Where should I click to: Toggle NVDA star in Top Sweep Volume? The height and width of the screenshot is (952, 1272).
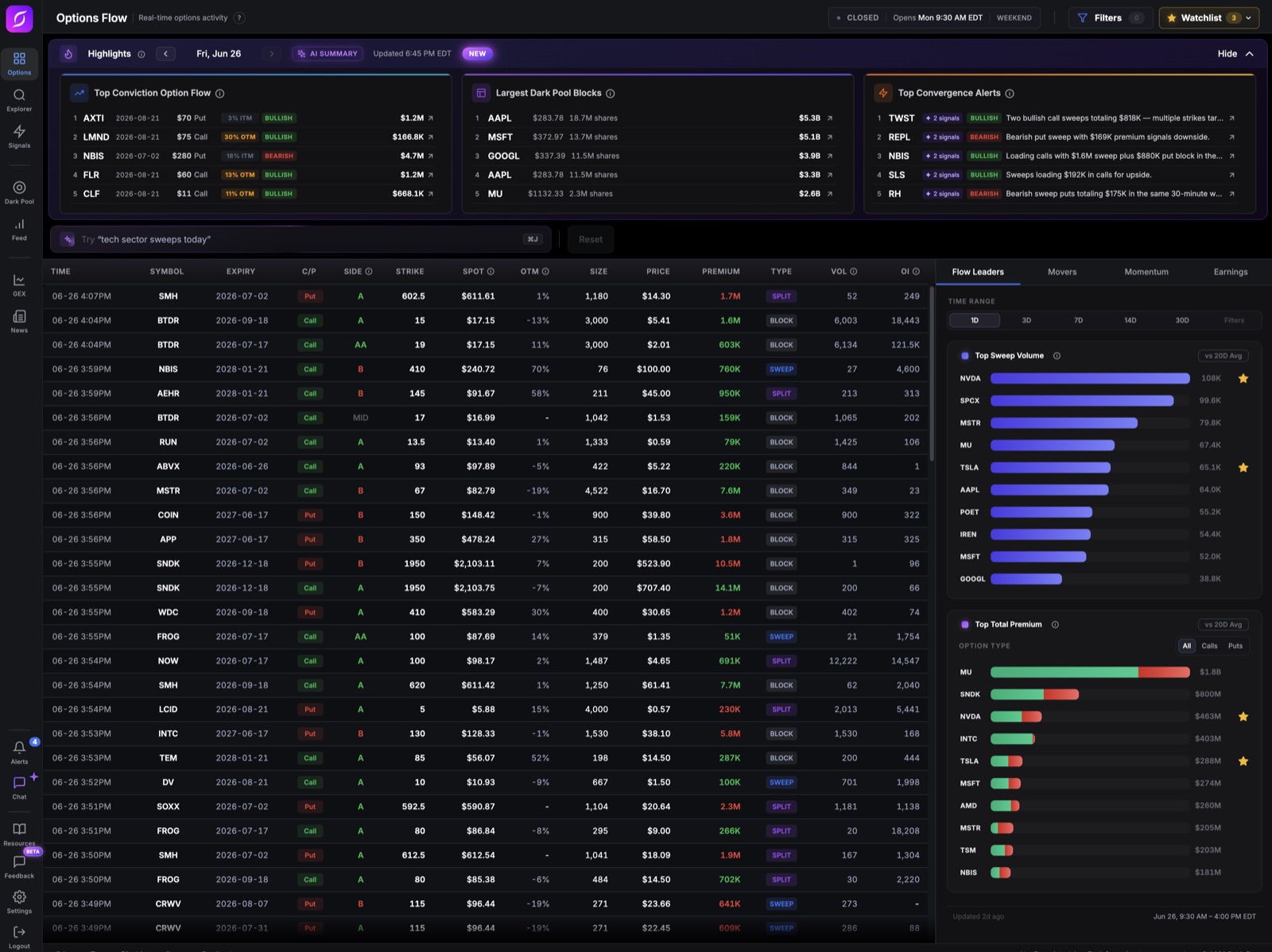tap(1243, 378)
